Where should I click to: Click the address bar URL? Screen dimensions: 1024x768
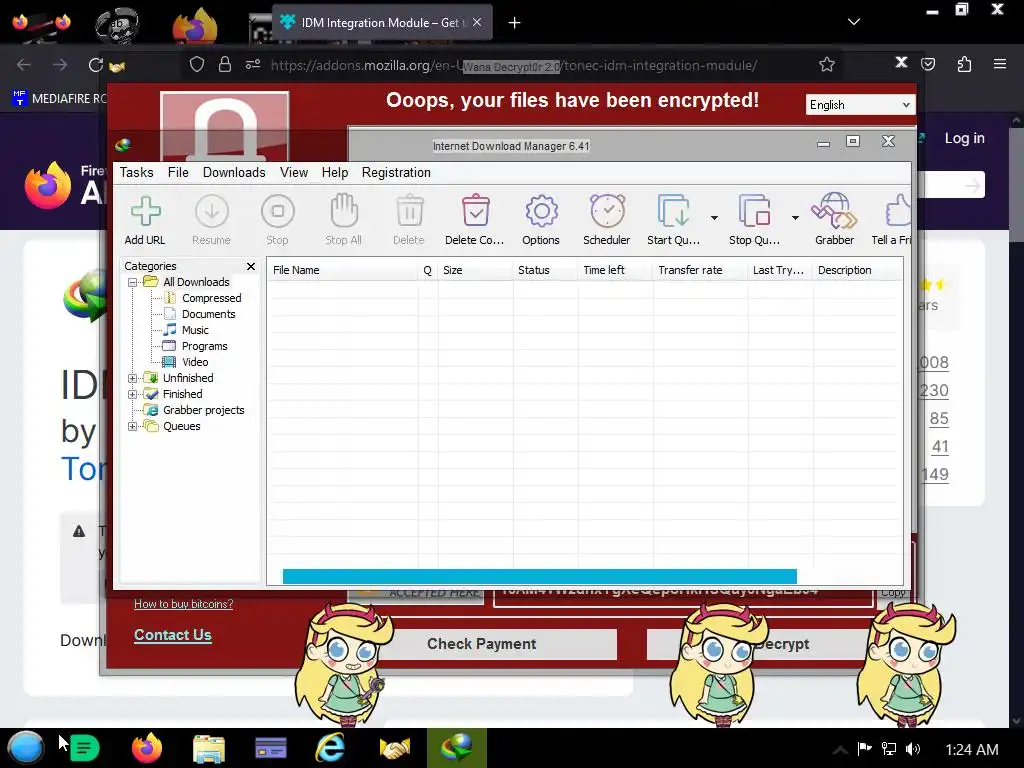click(x=513, y=65)
